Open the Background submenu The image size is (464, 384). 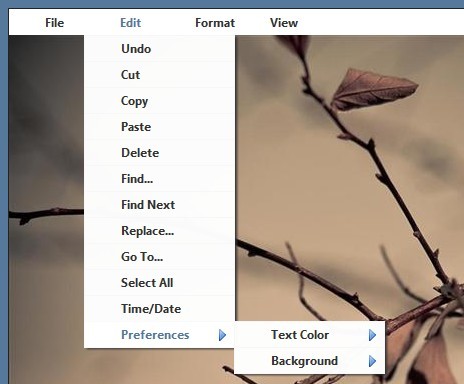click(x=310, y=361)
